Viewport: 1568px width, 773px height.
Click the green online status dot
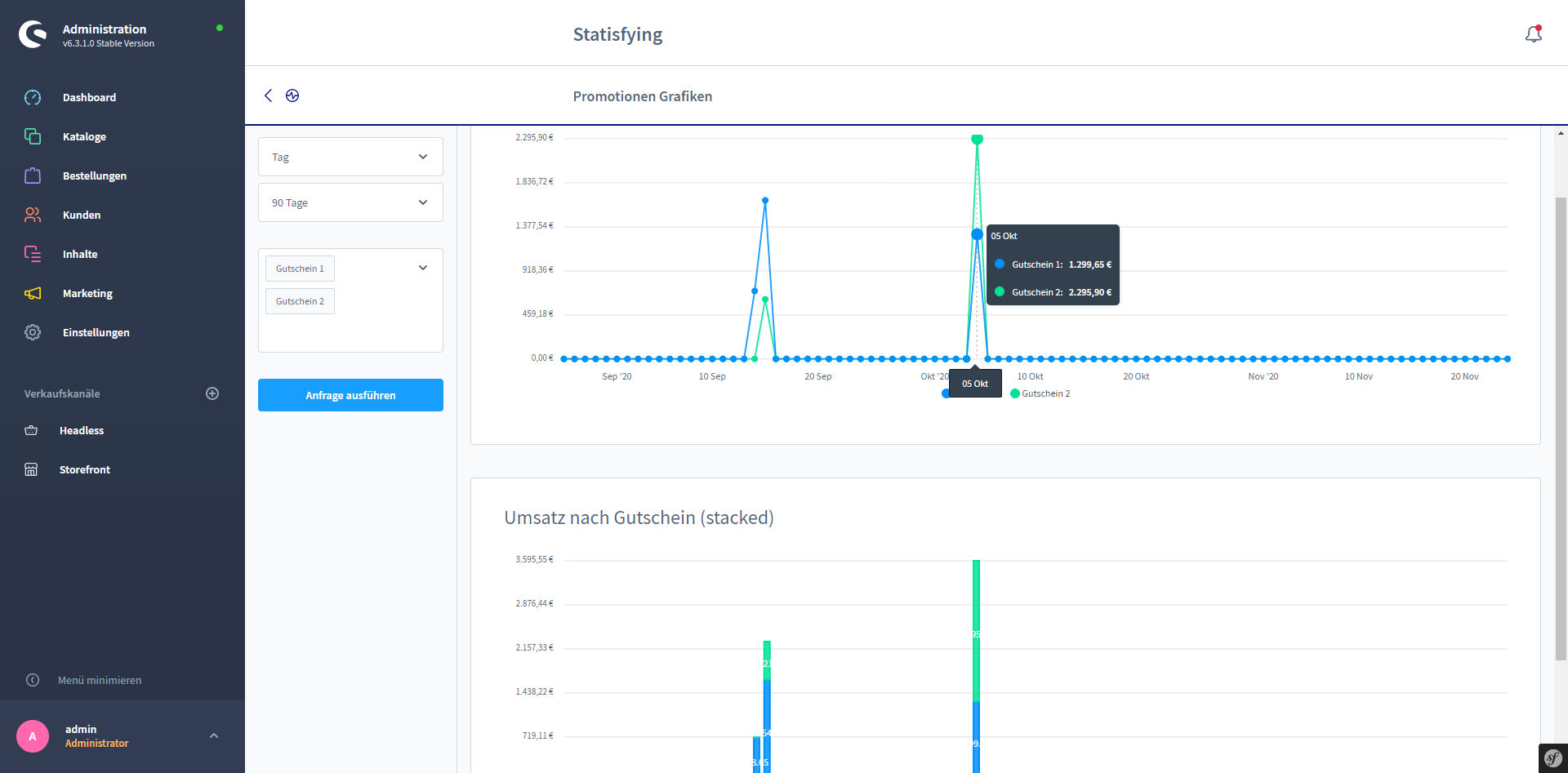220,28
